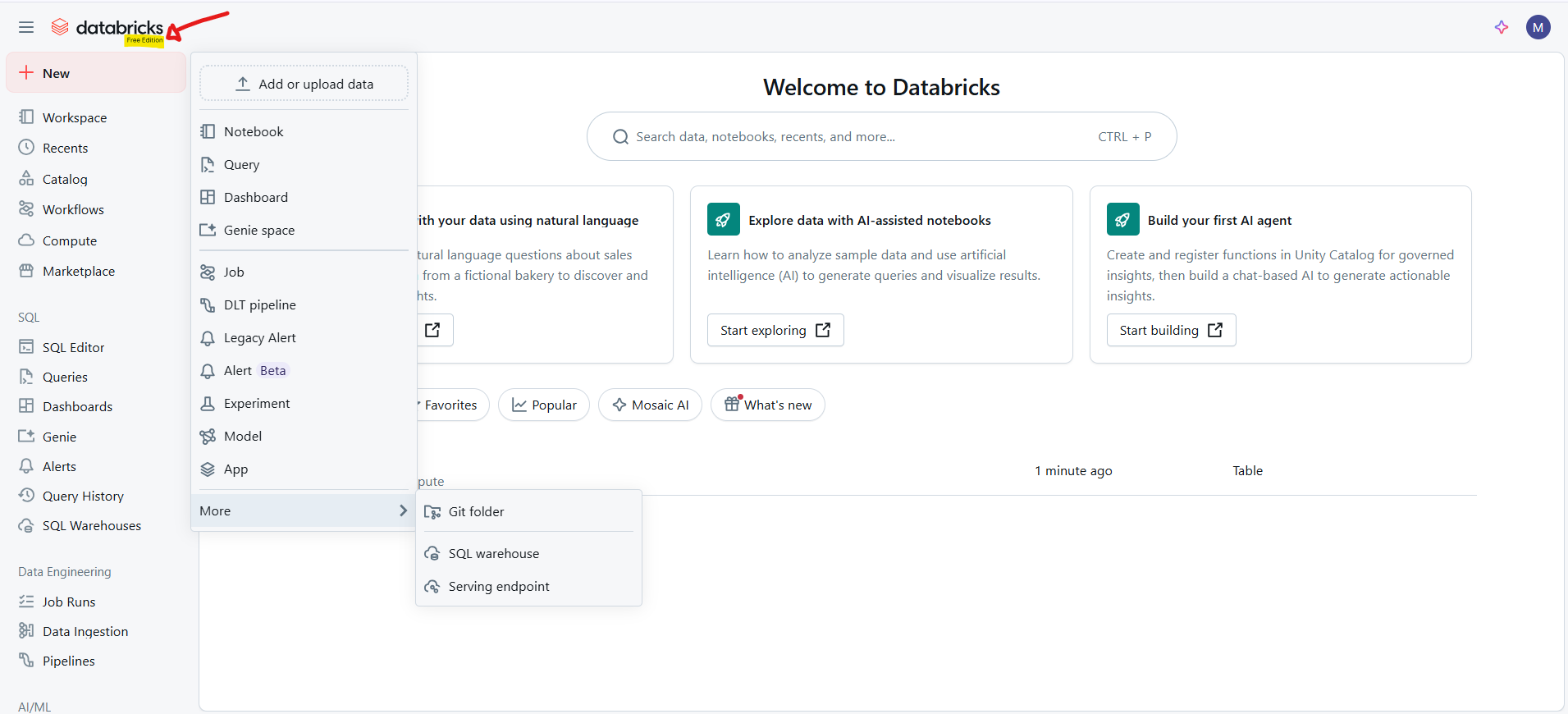Click the Data Engineering section header
Image resolution: width=1568 pixels, height=714 pixels.
pyautogui.click(x=65, y=571)
